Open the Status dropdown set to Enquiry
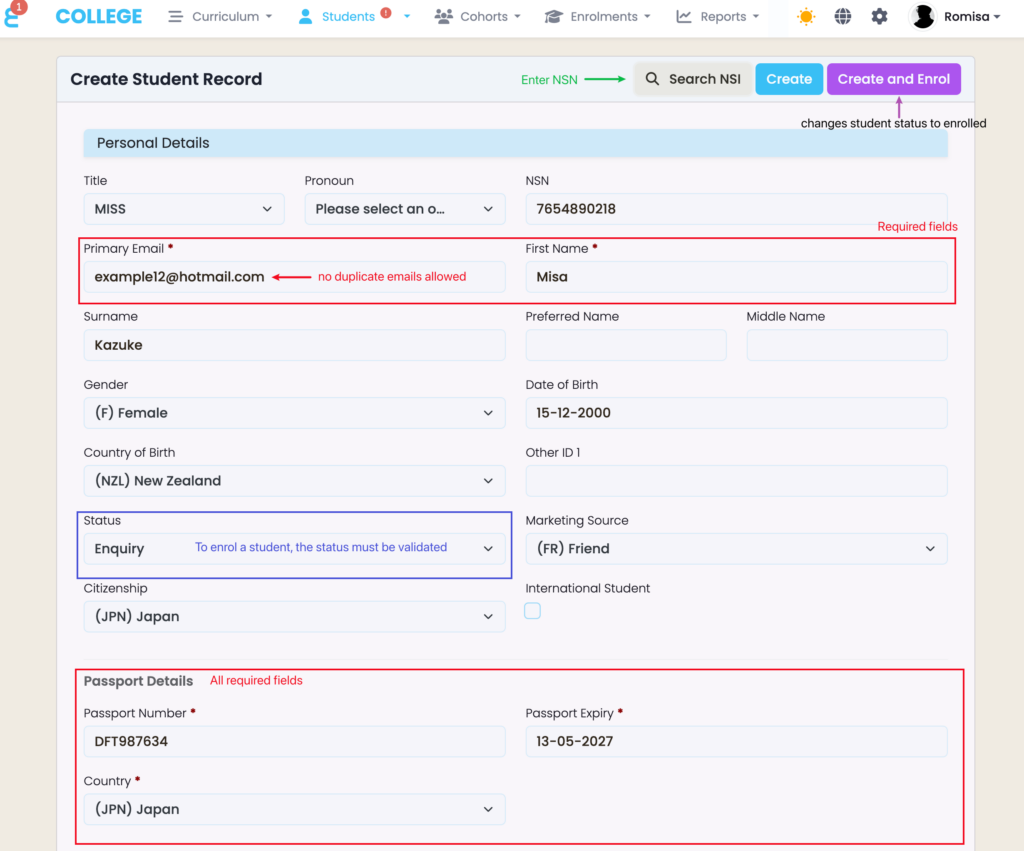Screen dimensions: 1024x851 [x=294, y=549]
